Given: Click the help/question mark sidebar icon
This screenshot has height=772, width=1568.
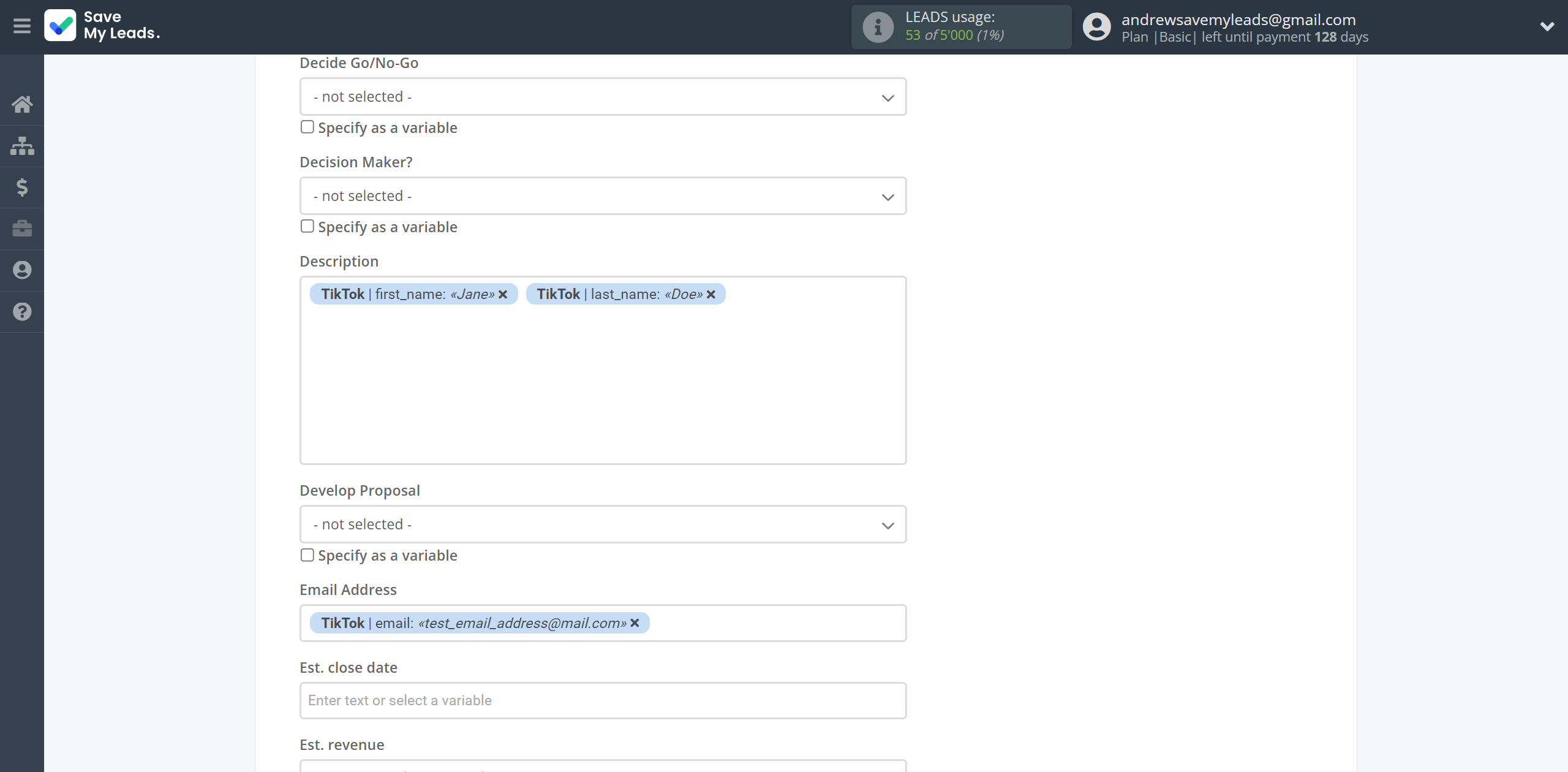Looking at the screenshot, I should click(x=22, y=311).
